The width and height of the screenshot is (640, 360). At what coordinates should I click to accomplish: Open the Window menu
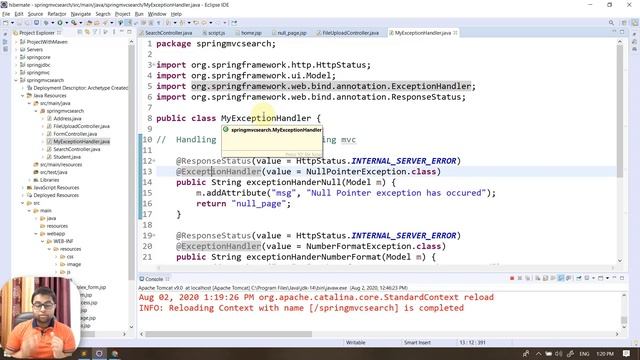(157, 14)
